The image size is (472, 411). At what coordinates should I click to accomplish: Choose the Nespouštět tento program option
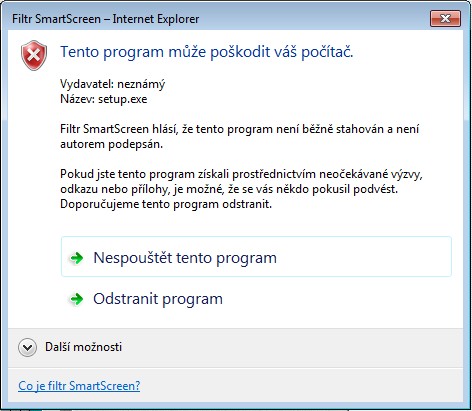point(256,257)
